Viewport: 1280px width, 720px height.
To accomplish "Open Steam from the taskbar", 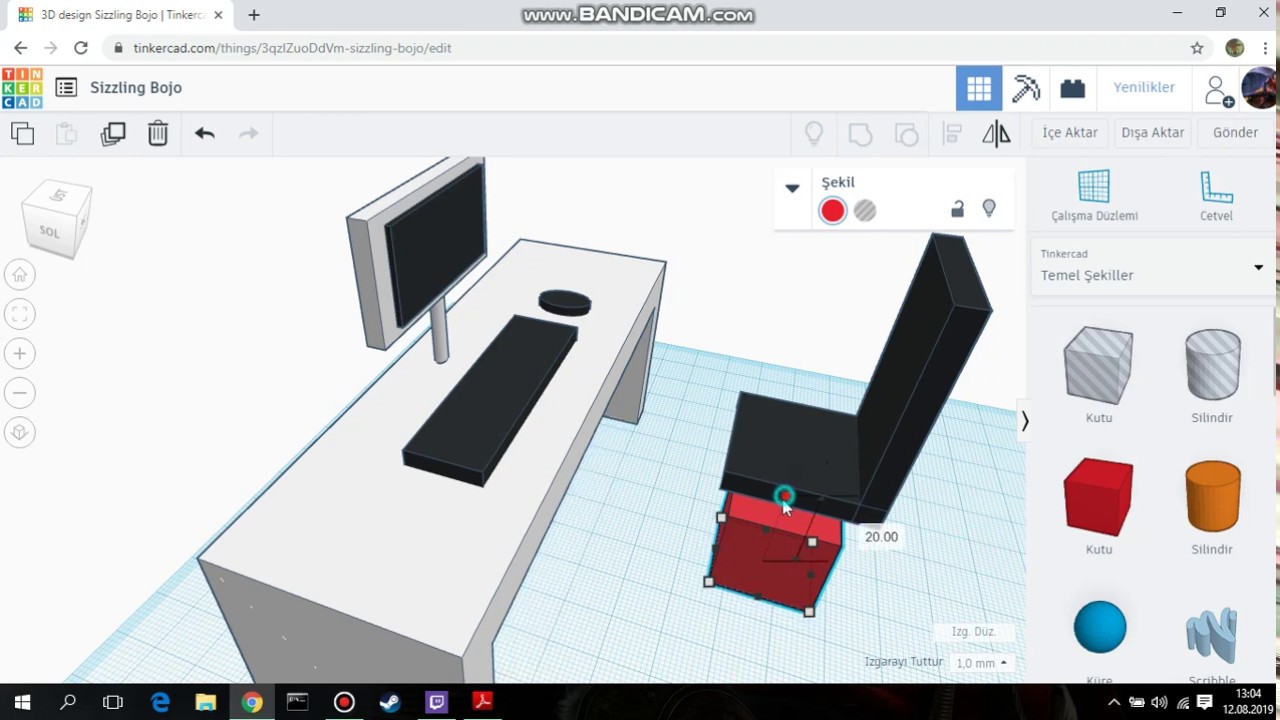I will pyautogui.click(x=390, y=702).
